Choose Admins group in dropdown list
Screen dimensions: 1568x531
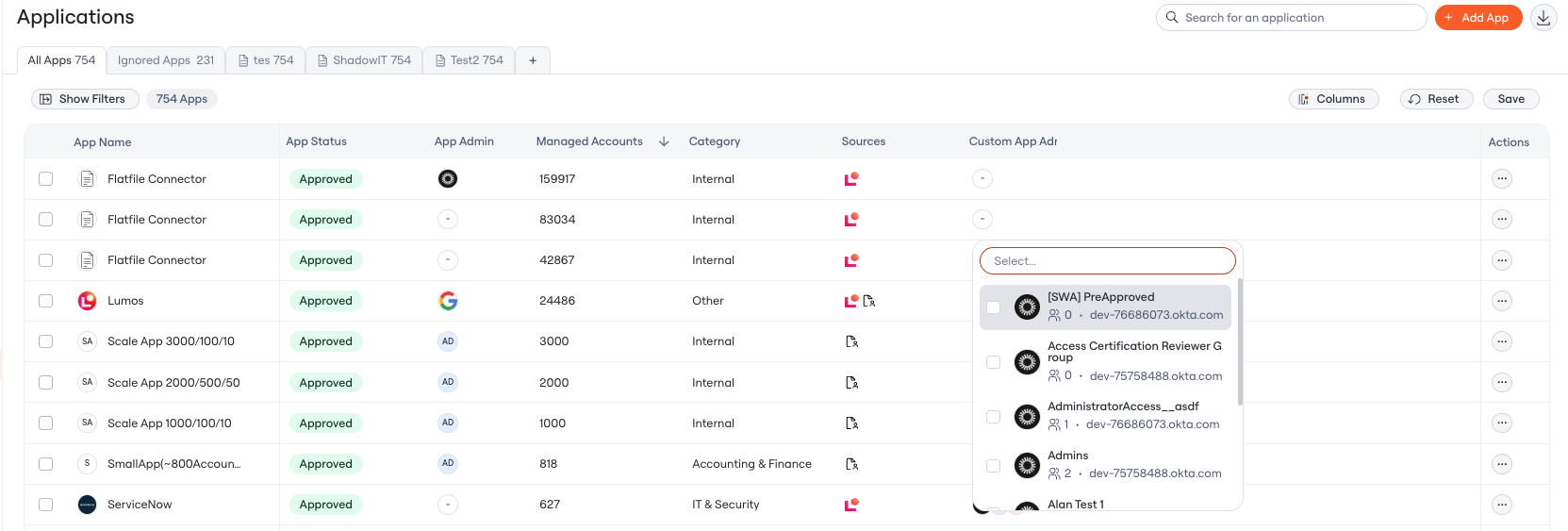tap(1105, 464)
